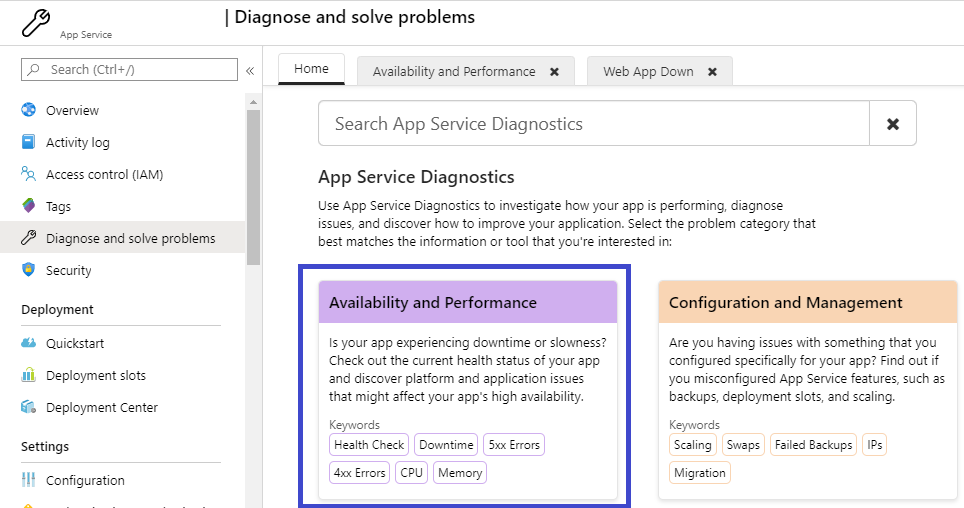The image size is (964, 508).
Task: Open Quickstart using its cloud icon
Action: (x=29, y=343)
